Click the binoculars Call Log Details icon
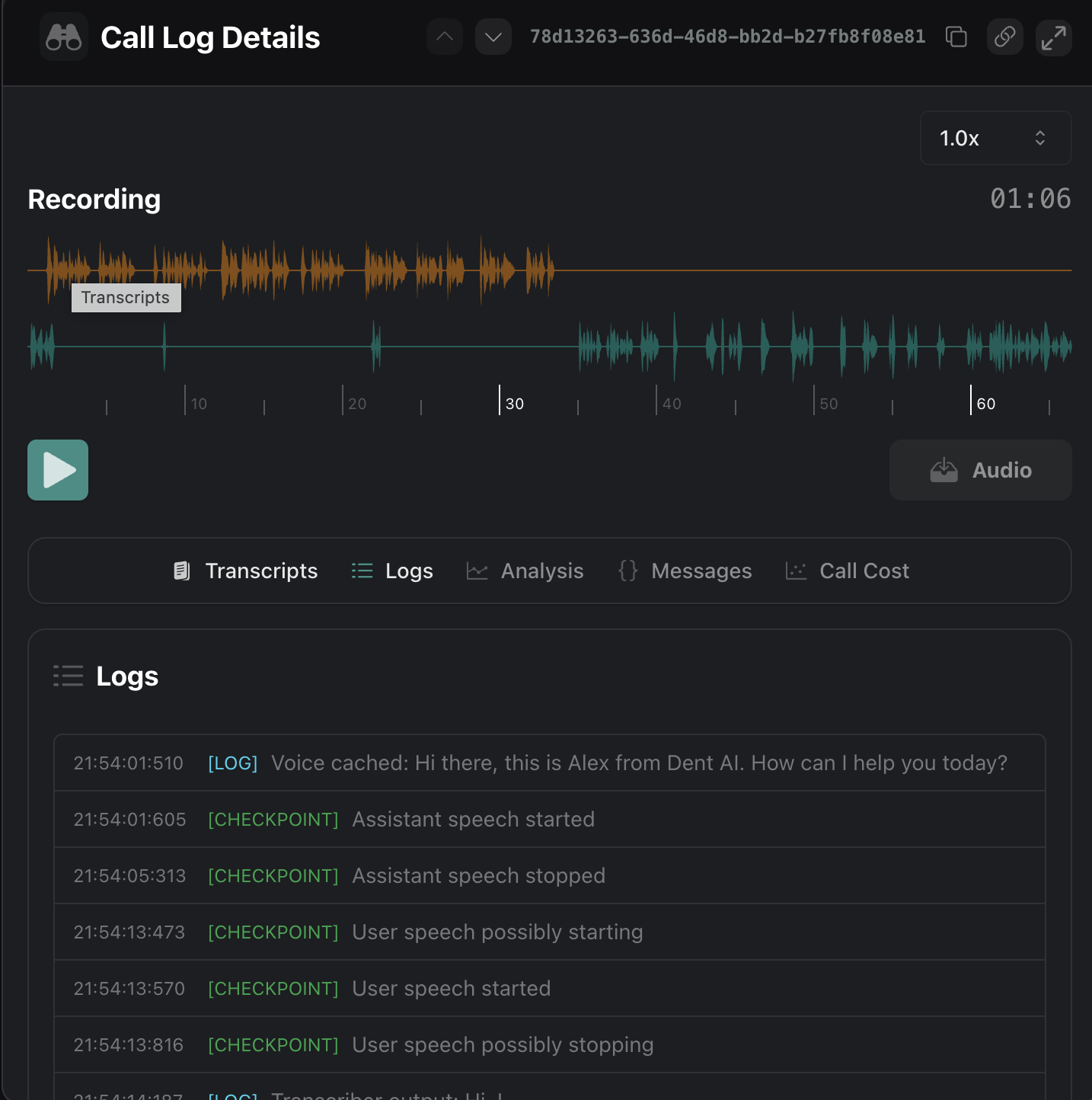This screenshot has width=1092, height=1100. click(63, 37)
